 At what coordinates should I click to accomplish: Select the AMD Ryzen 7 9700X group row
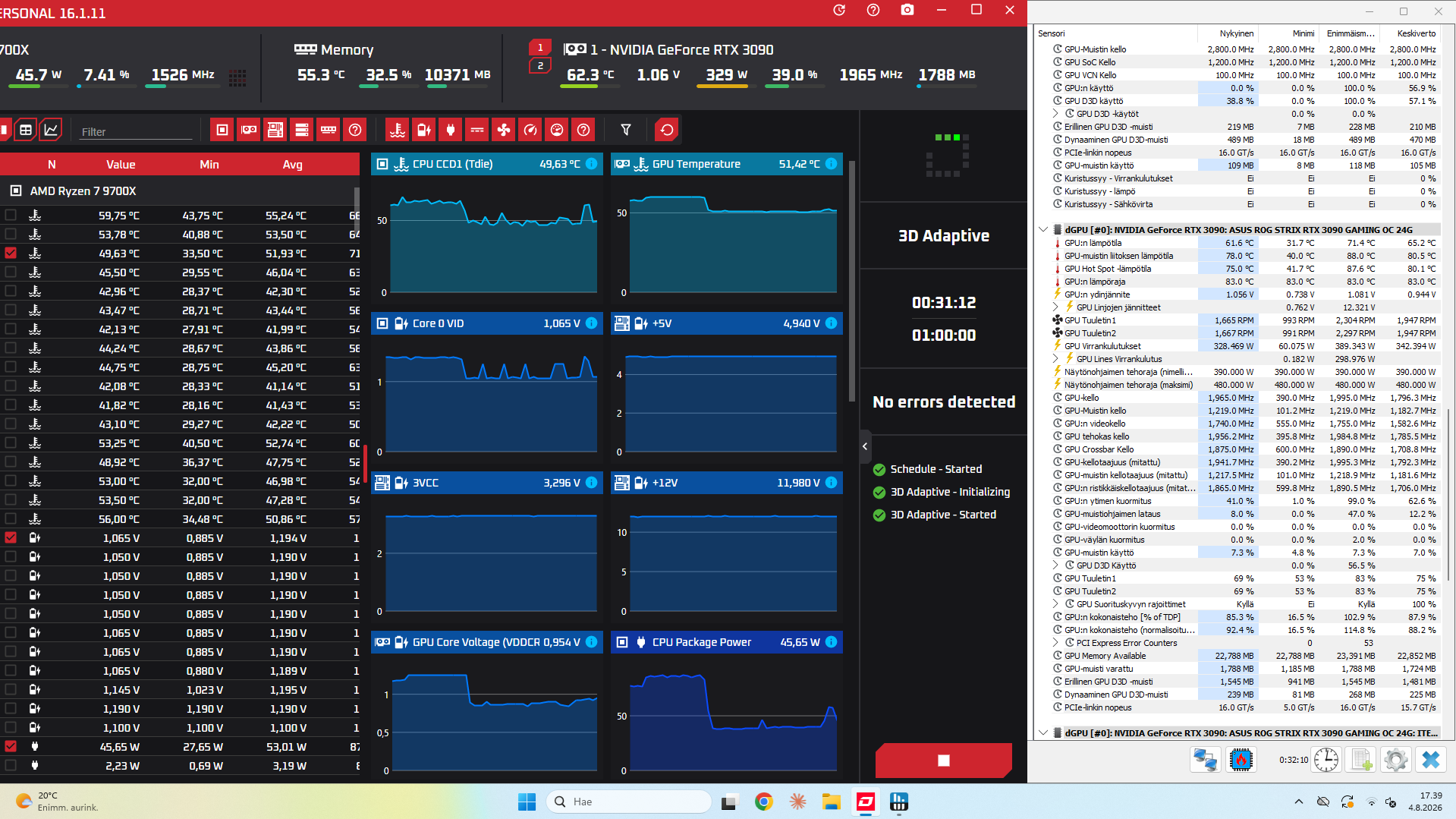(x=180, y=191)
